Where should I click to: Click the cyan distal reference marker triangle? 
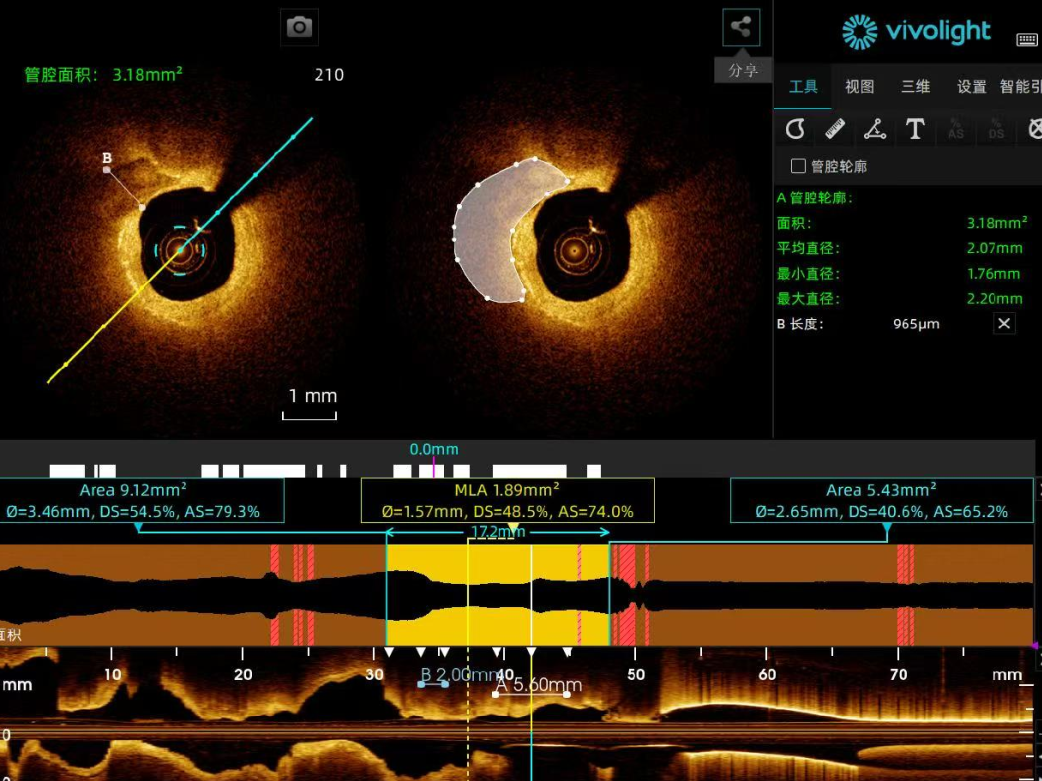(138, 528)
